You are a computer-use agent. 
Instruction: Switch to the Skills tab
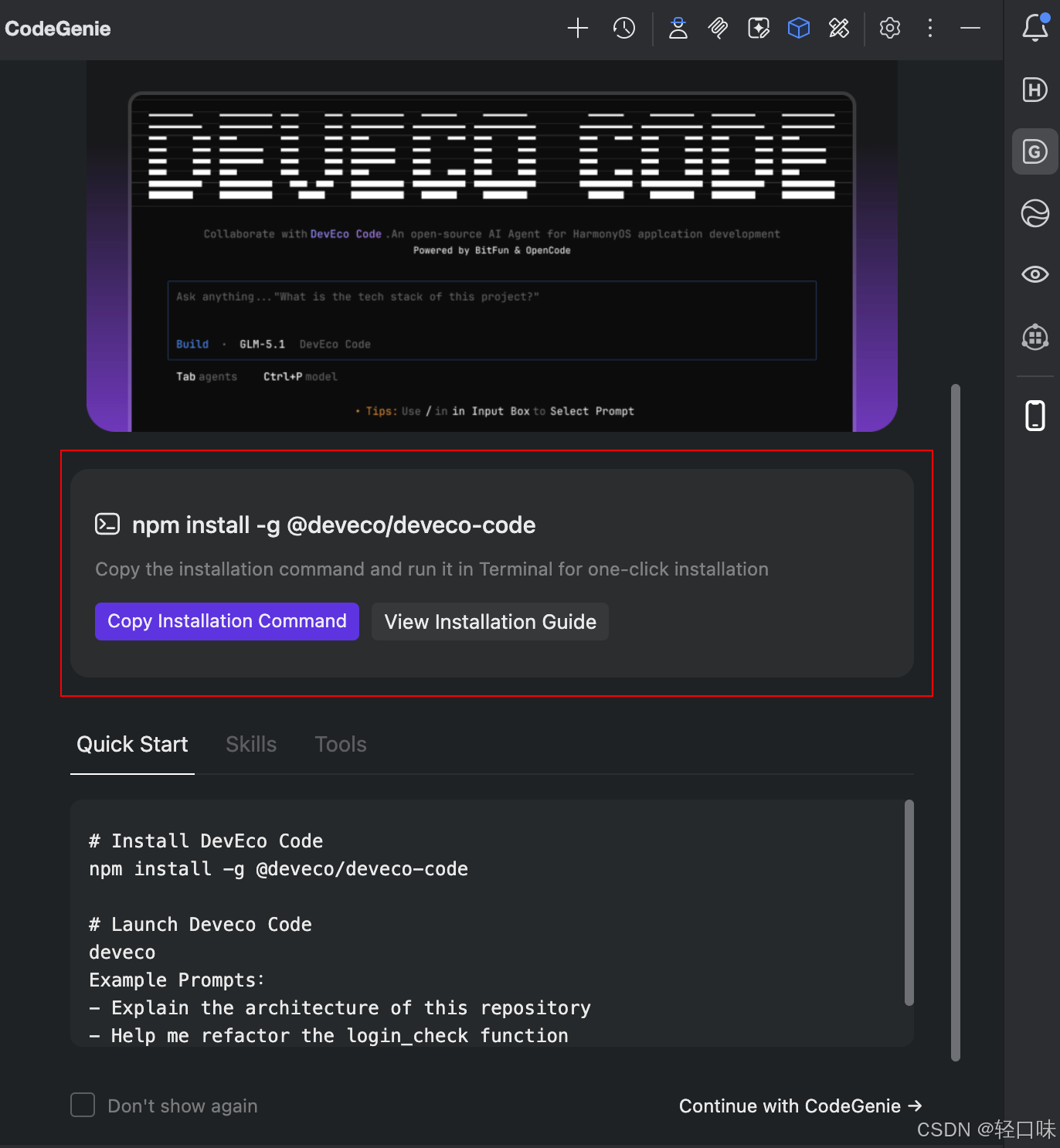click(251, 744)
